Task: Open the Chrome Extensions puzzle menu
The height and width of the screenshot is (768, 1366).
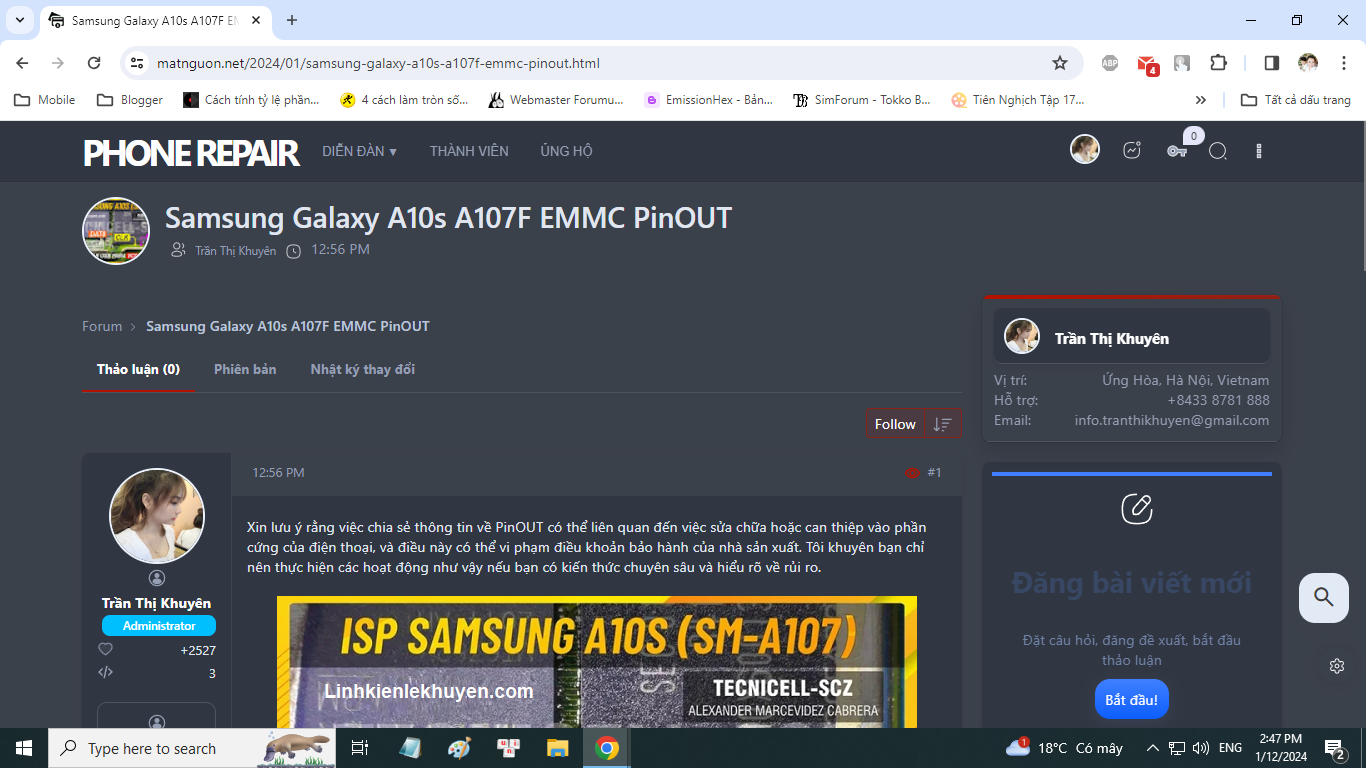Action: (x=1217, y=63)
